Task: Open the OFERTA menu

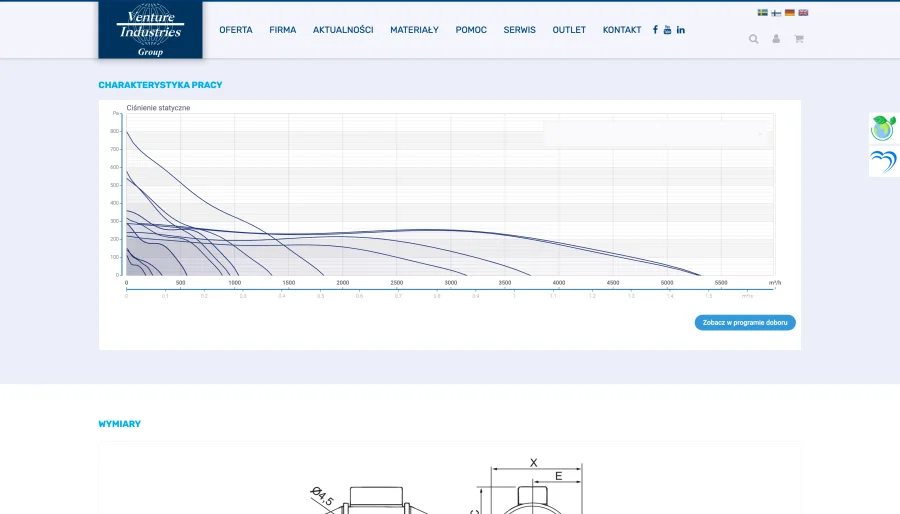Action: click(x=236, y=30)
